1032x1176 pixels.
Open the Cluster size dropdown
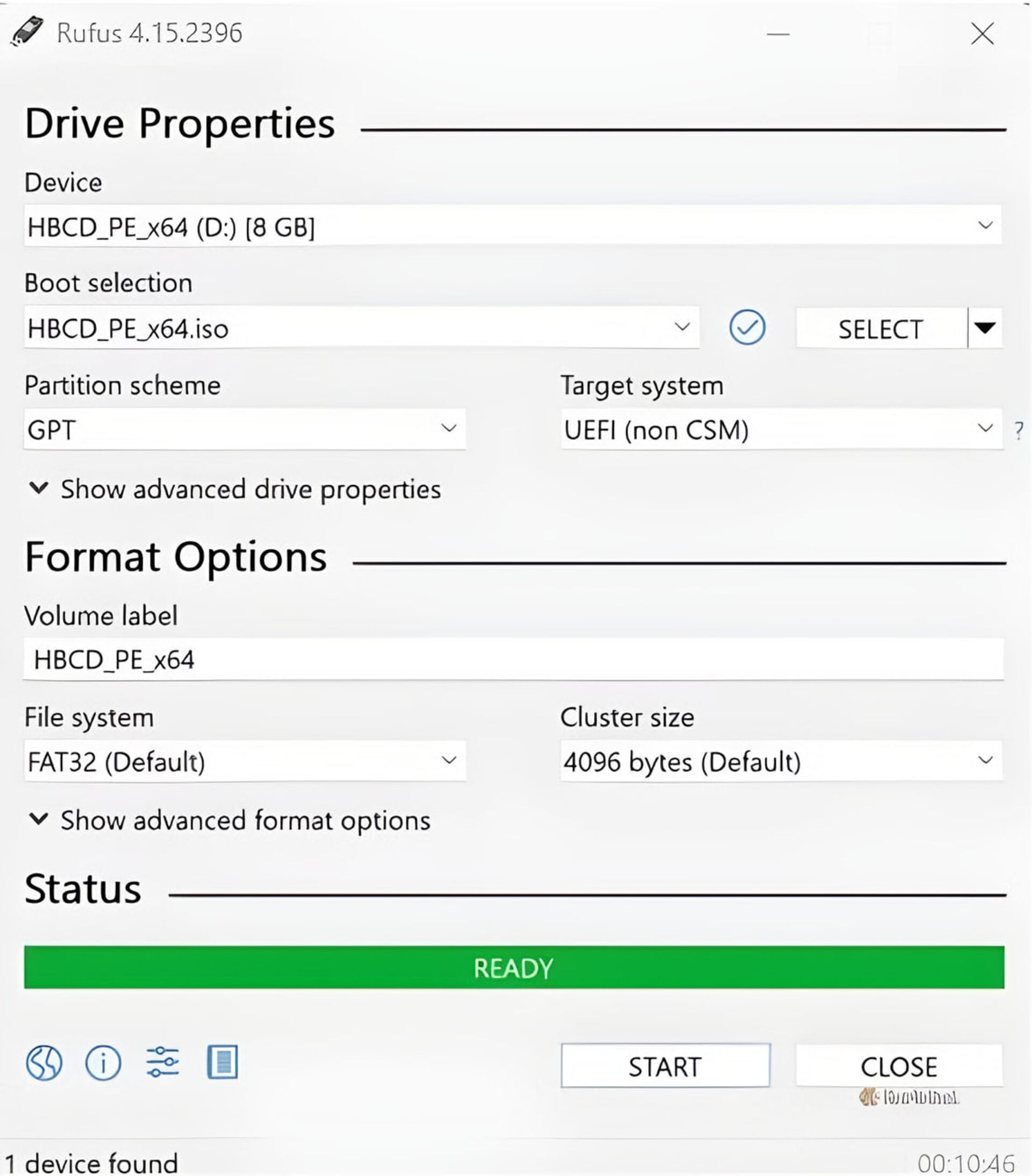tap(782, 761)
